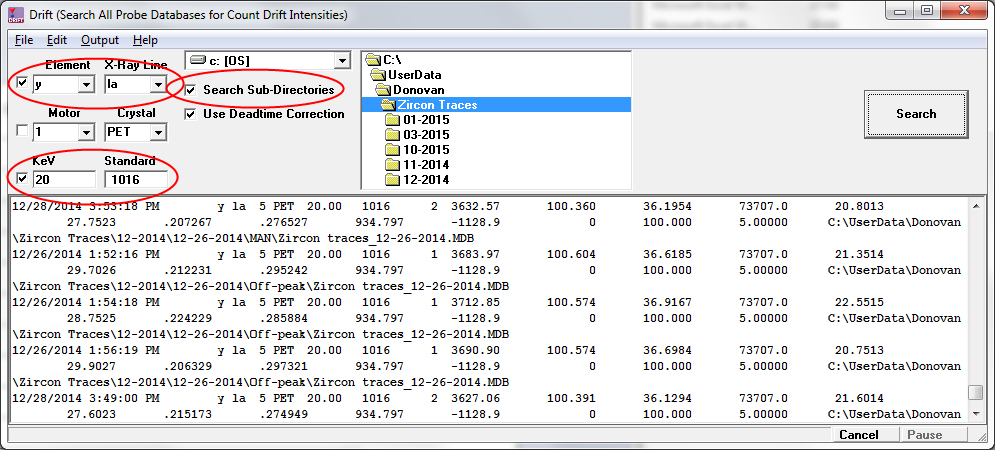
Task: Click the C:\ root folder
Action: [396, 60]
